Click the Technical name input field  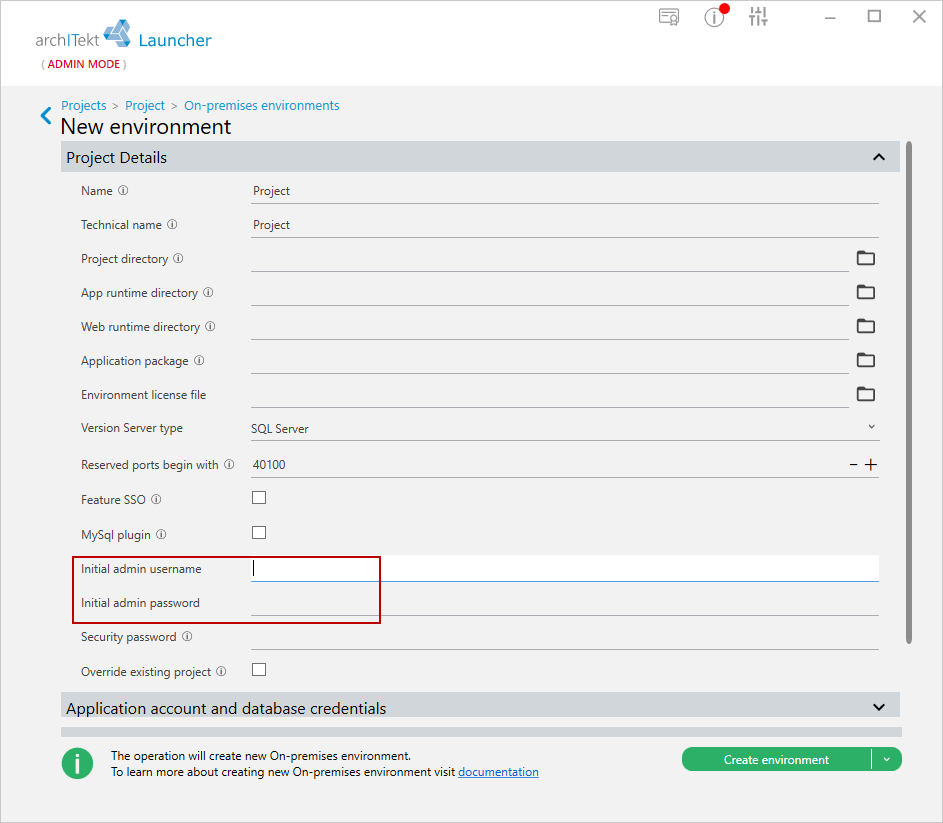(565, 225)
